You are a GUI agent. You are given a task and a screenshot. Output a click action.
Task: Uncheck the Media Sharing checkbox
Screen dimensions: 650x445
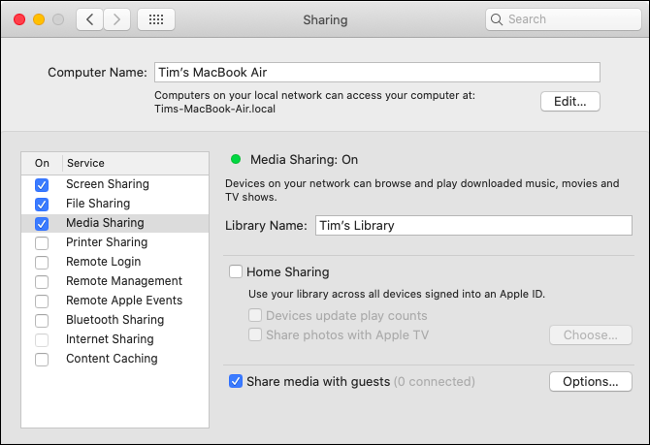[42, 224]
